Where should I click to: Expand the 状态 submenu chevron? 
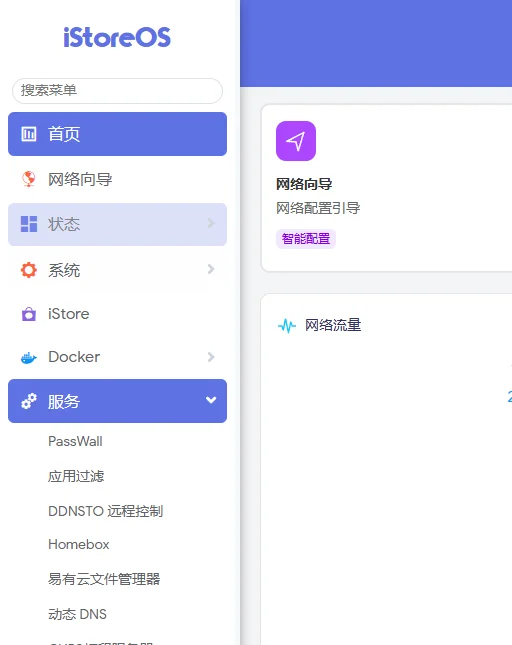coord(211,223)
